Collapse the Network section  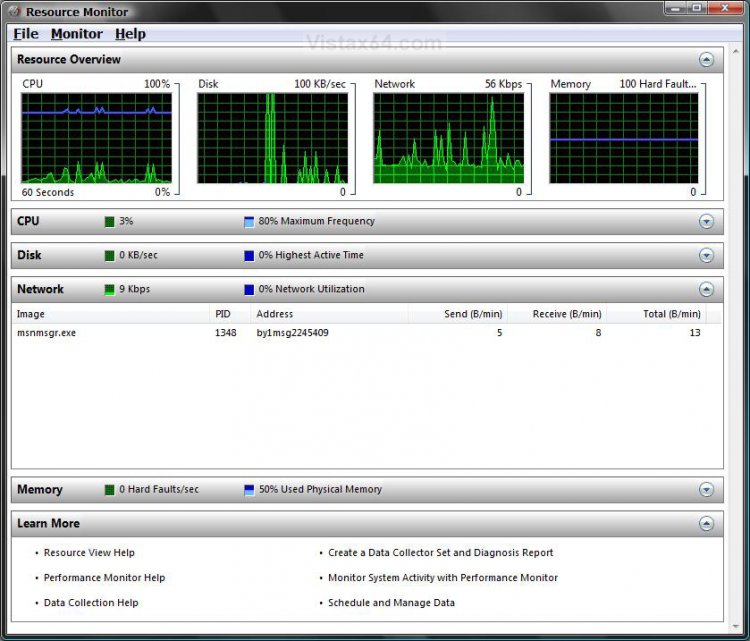coord(706,290)
